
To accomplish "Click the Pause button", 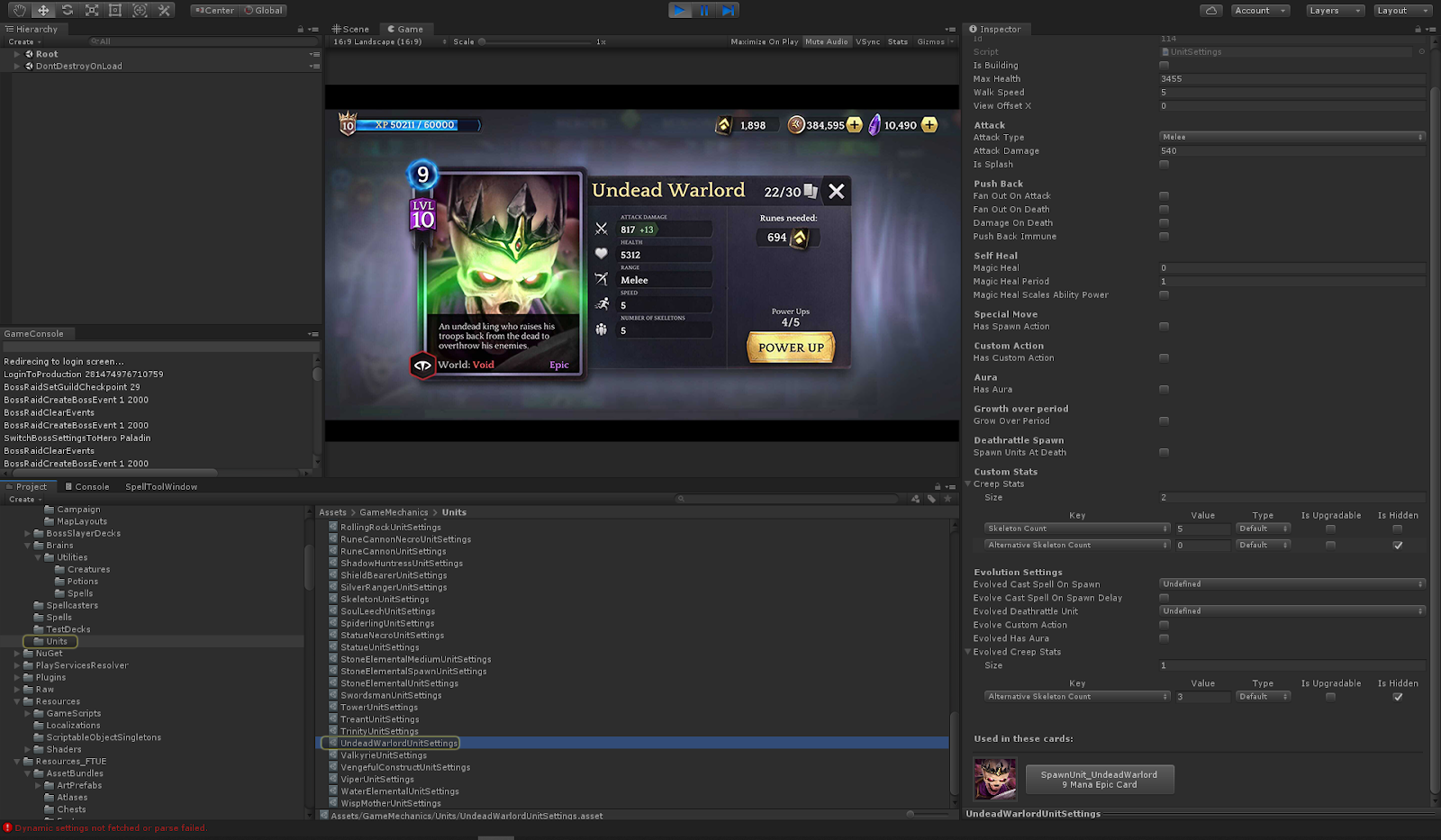I will click(x=704, y=10).
